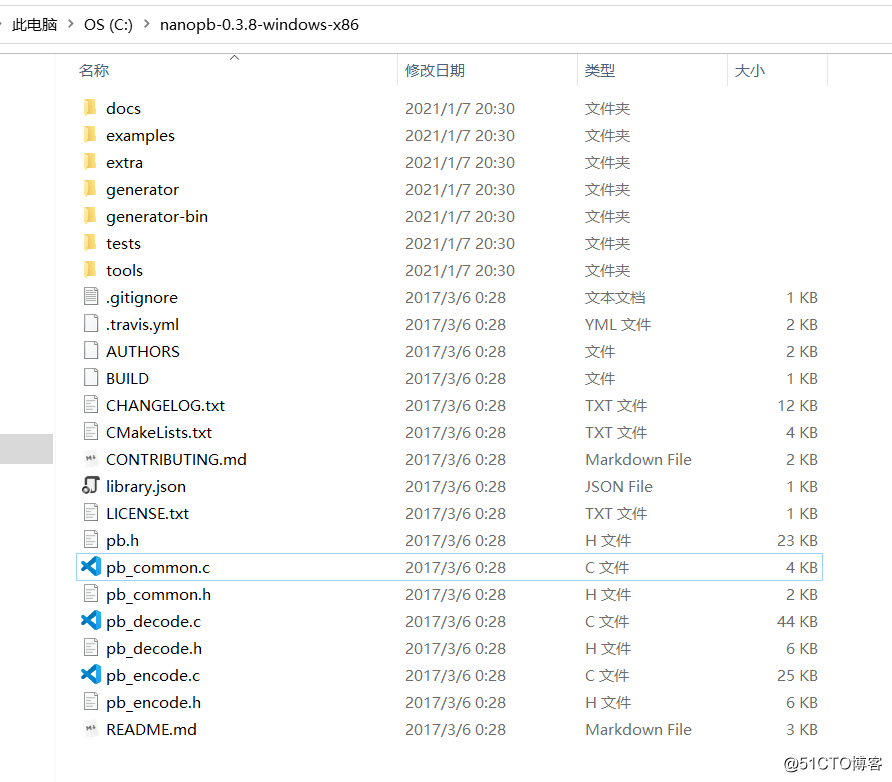Expand the chevron after OS (C:)
This screenshot has height=782, width=892.
click(147, 24)
